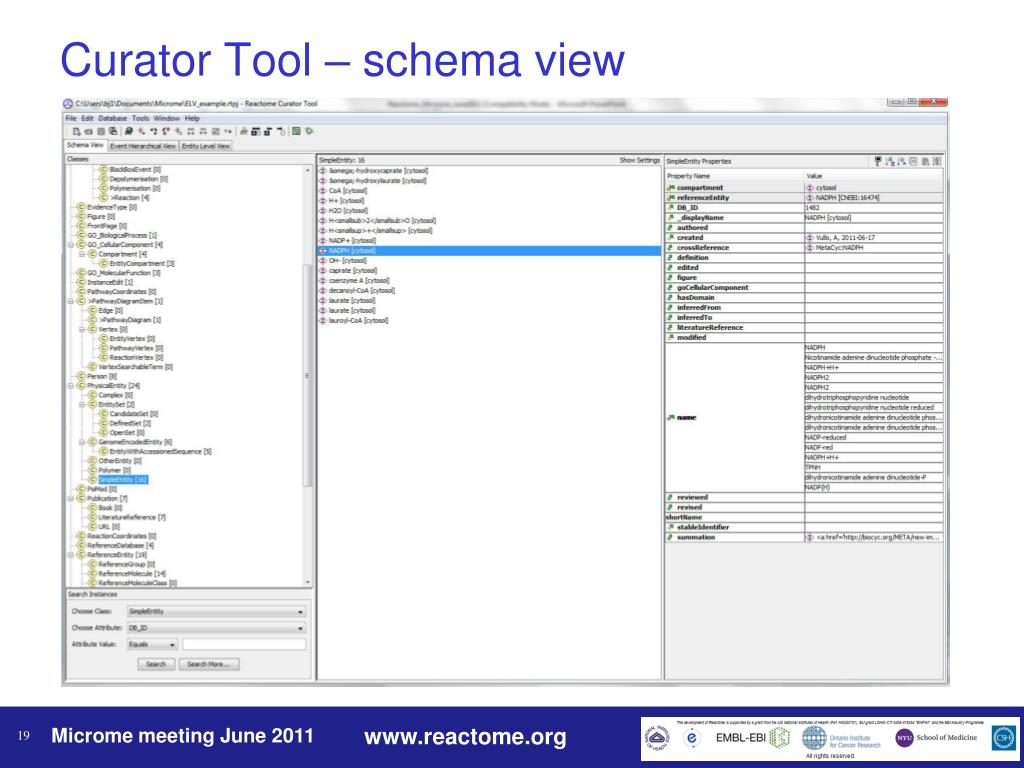
Task: Open the Equals operator dropdown
Action: click(x=152, y=645)
